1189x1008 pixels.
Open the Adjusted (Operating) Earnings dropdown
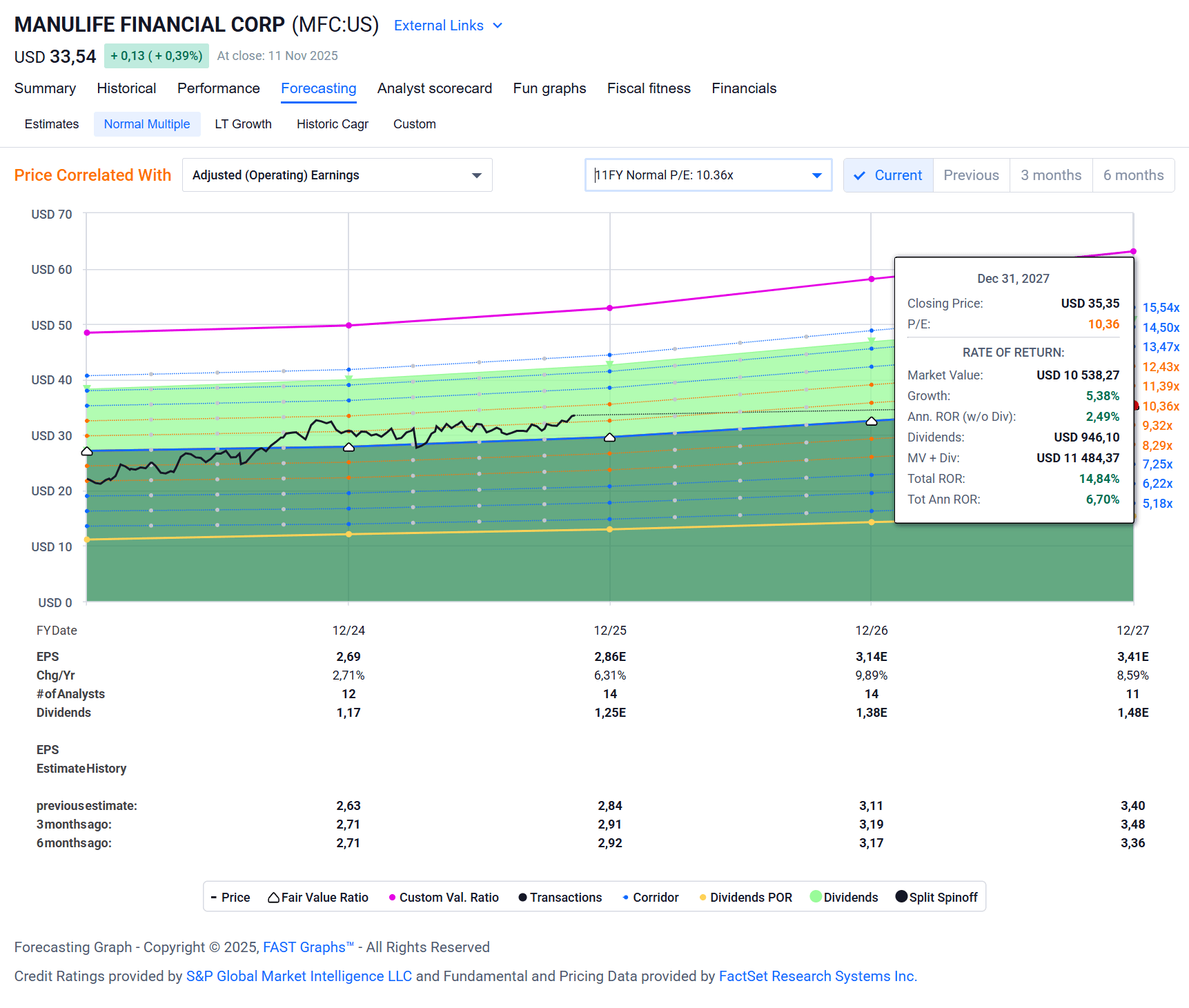337,175
